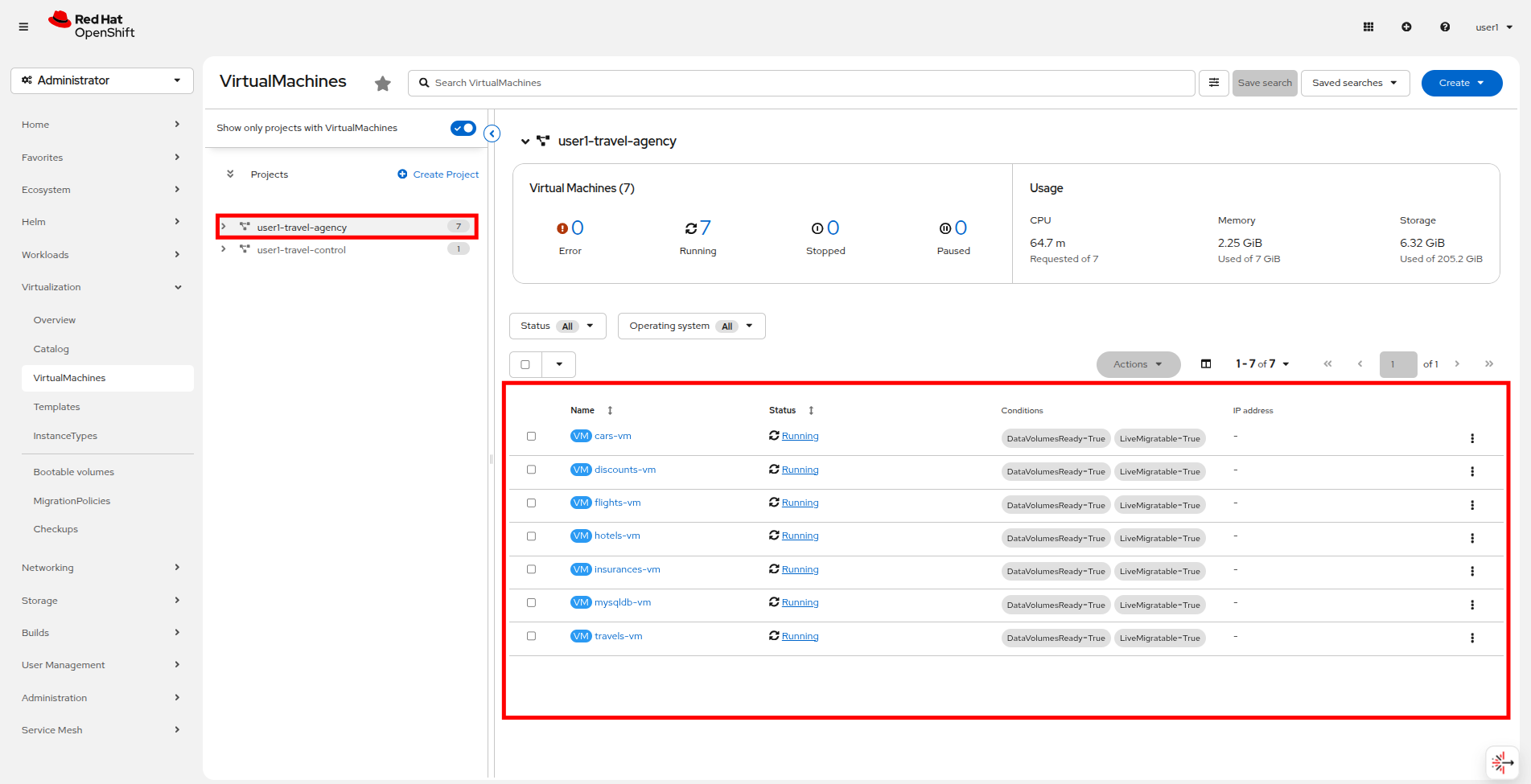Screen dimensions: 1531x784
Task: Toggle Show only projects with VirtualMachines
Action: pyautogui.click(x=463, y=128)
